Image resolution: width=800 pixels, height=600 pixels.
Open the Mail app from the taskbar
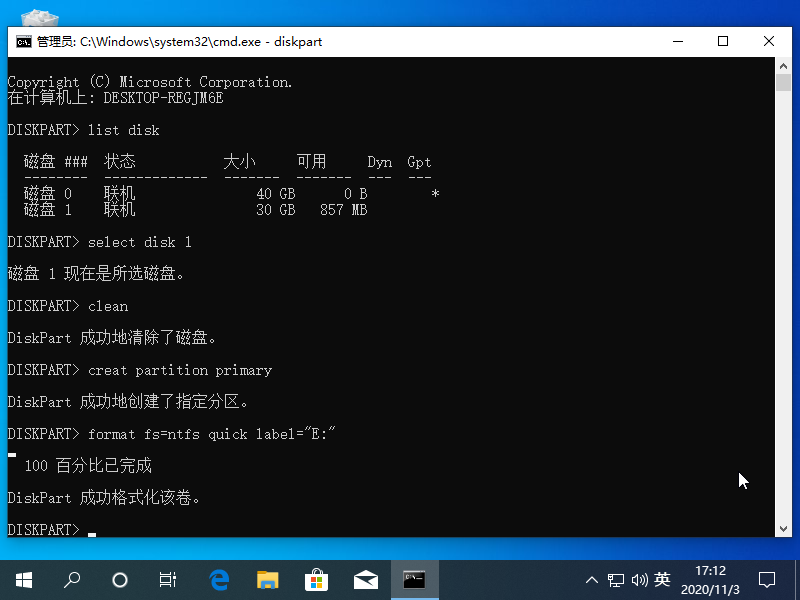pyautogui.click(x=365, y=580)
